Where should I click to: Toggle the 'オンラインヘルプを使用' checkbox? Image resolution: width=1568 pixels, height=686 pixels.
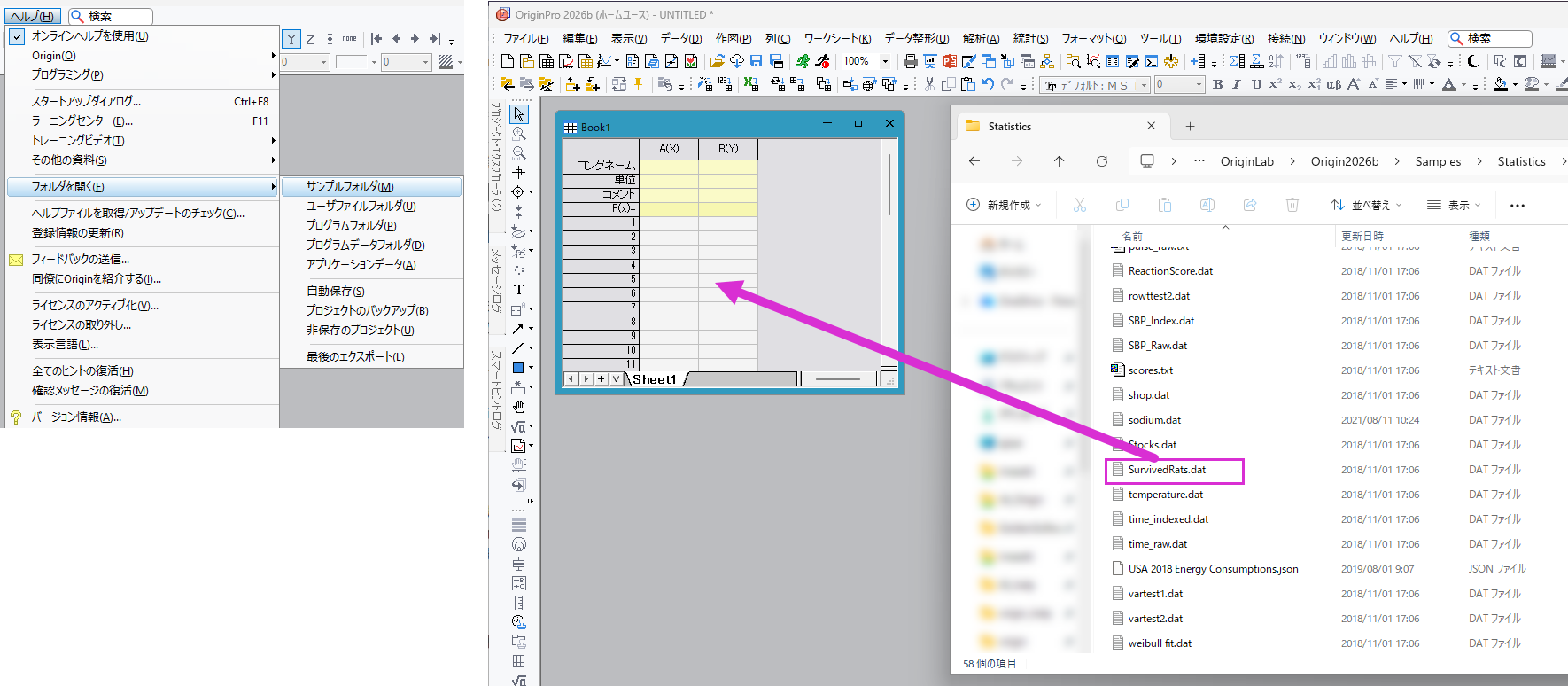pos(18,36)
